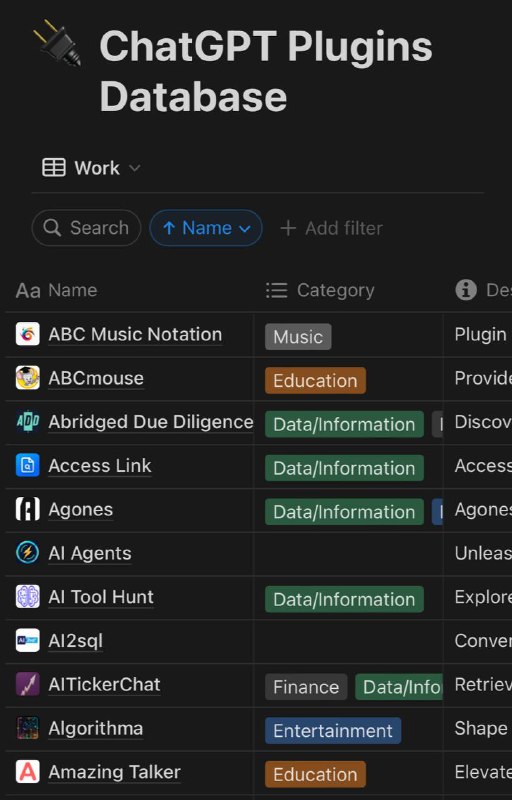Click the ABCmouse mouse icon

[28, 378]
